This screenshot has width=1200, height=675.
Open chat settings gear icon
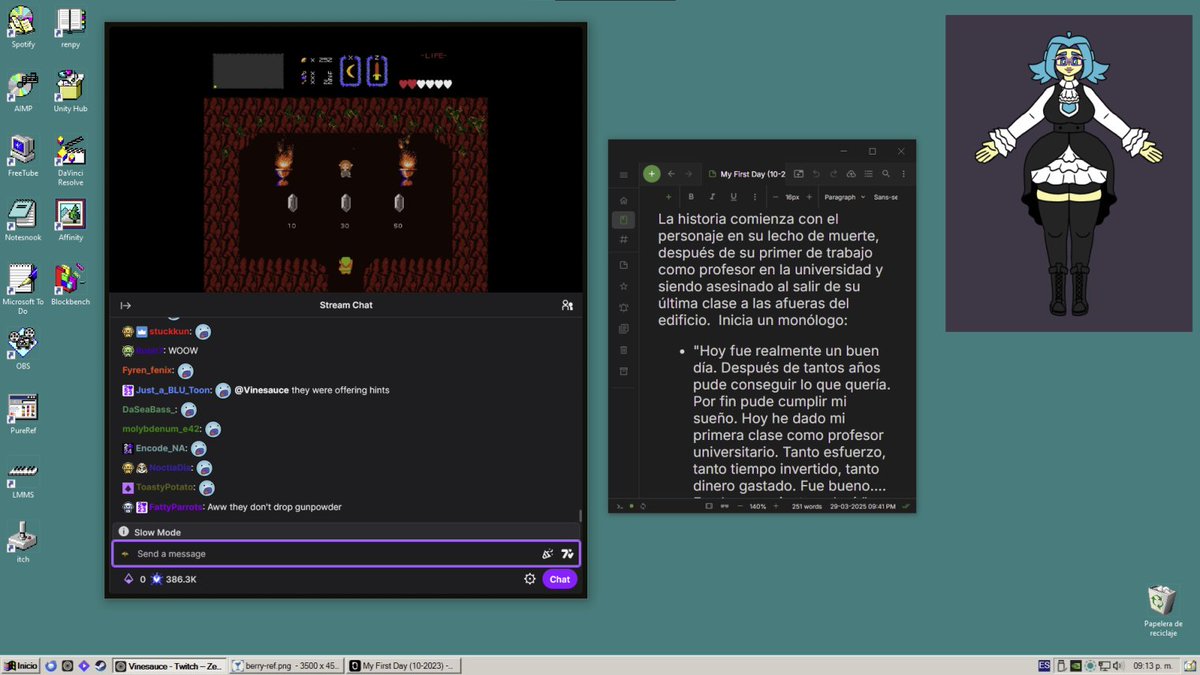tap(530, 579)
